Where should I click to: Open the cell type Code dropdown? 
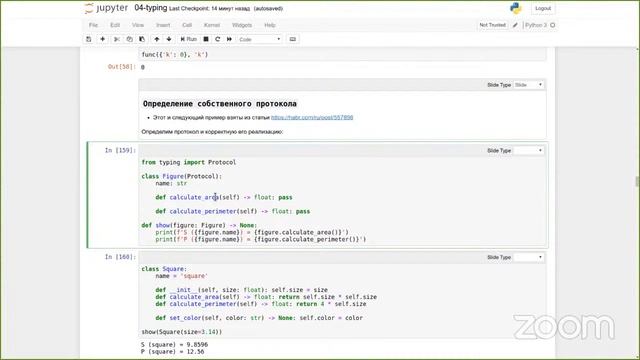click(260, 39)
